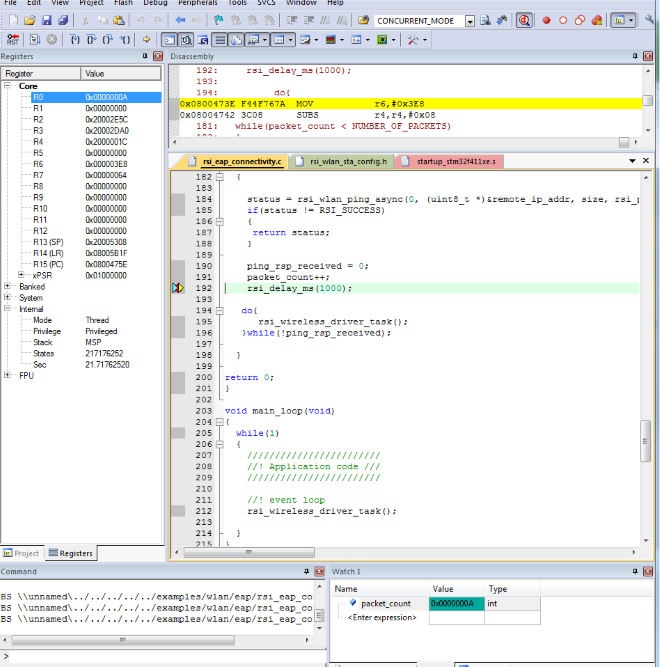
Task: Select the packet_count watch entry
Action: tap(385, 603)
